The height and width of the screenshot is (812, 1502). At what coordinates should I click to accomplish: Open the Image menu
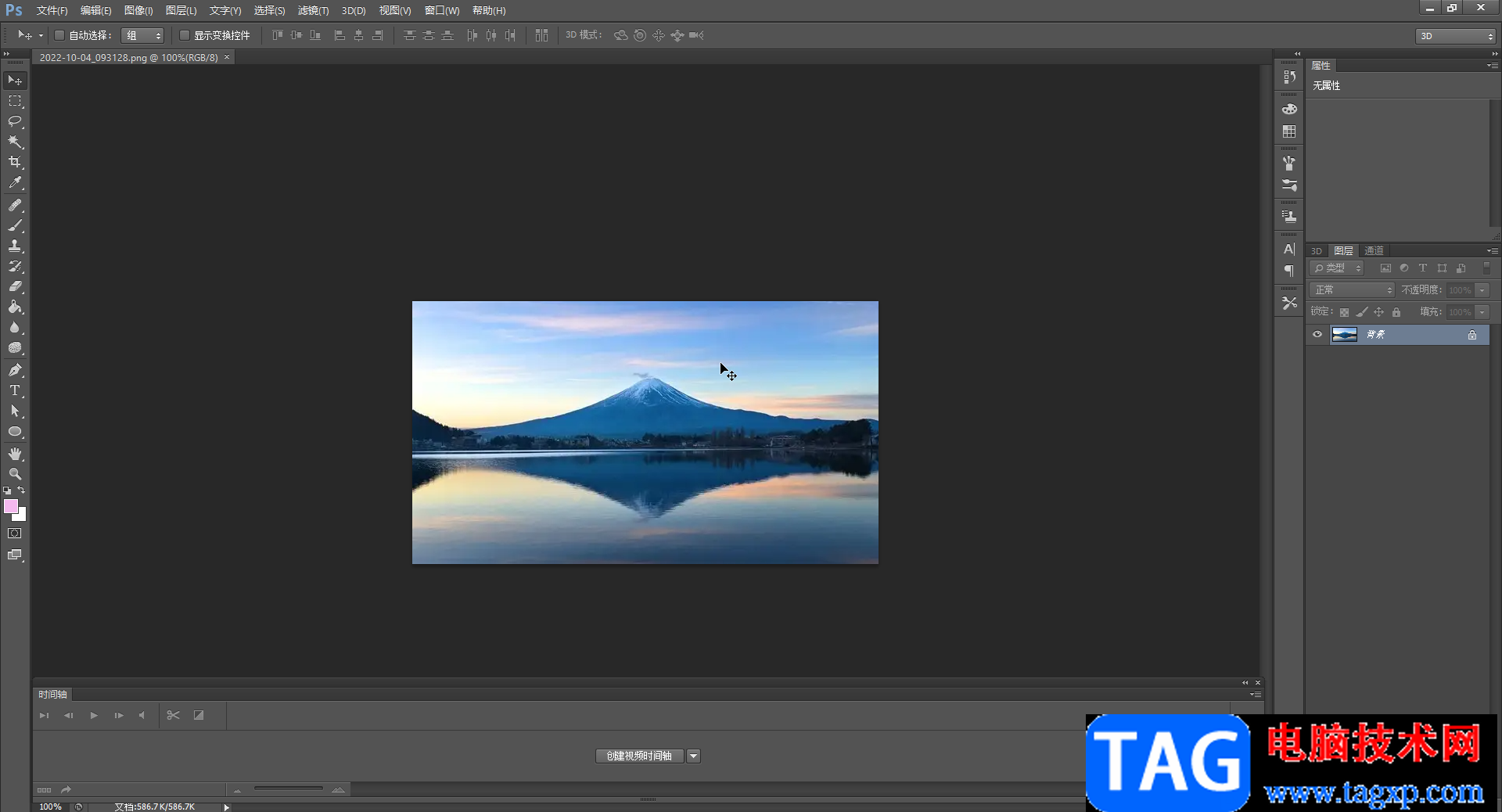tap(138, 10)
